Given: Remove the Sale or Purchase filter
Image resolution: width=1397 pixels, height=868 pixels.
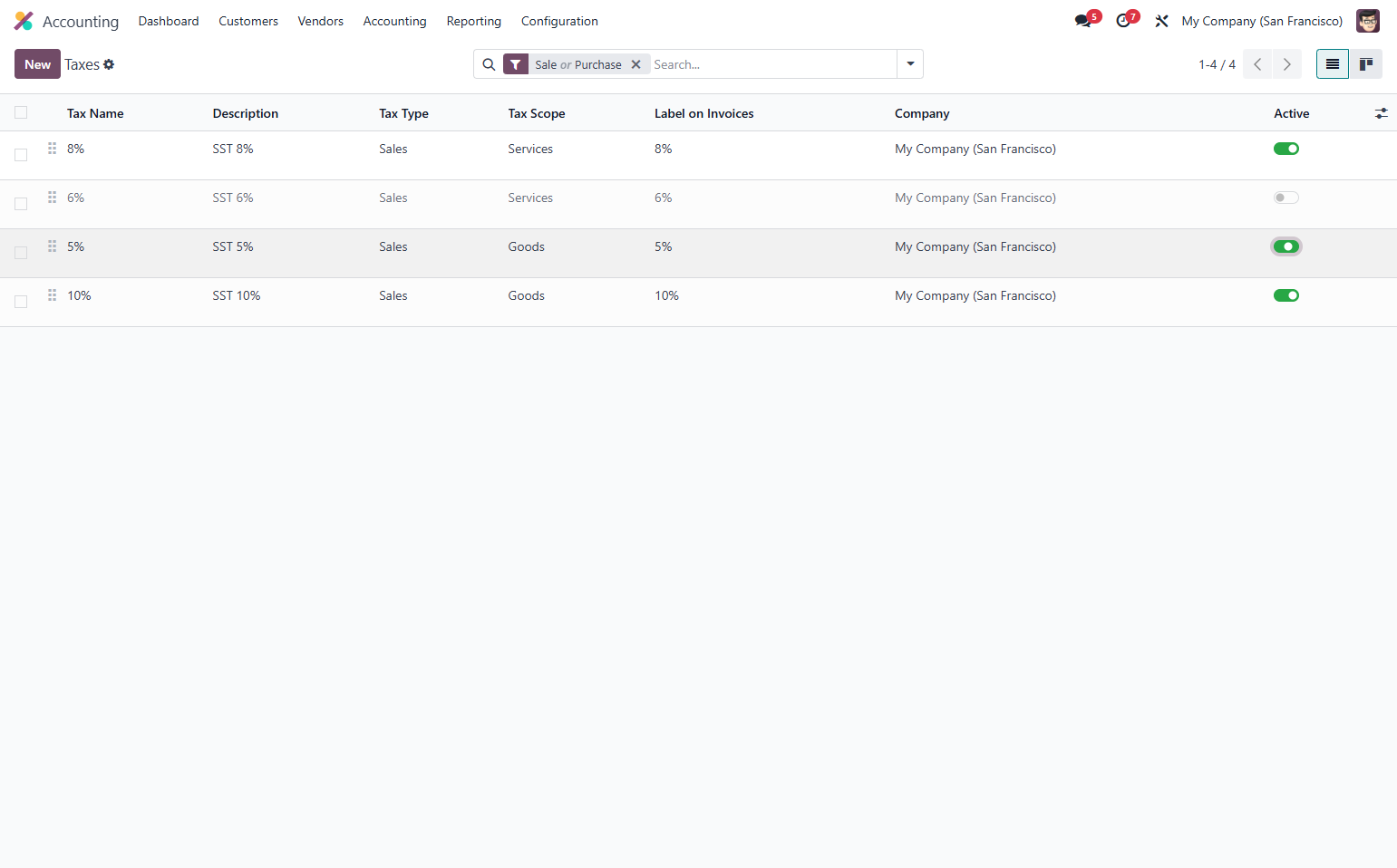Looking at the screenshot, I should [636, 64].
